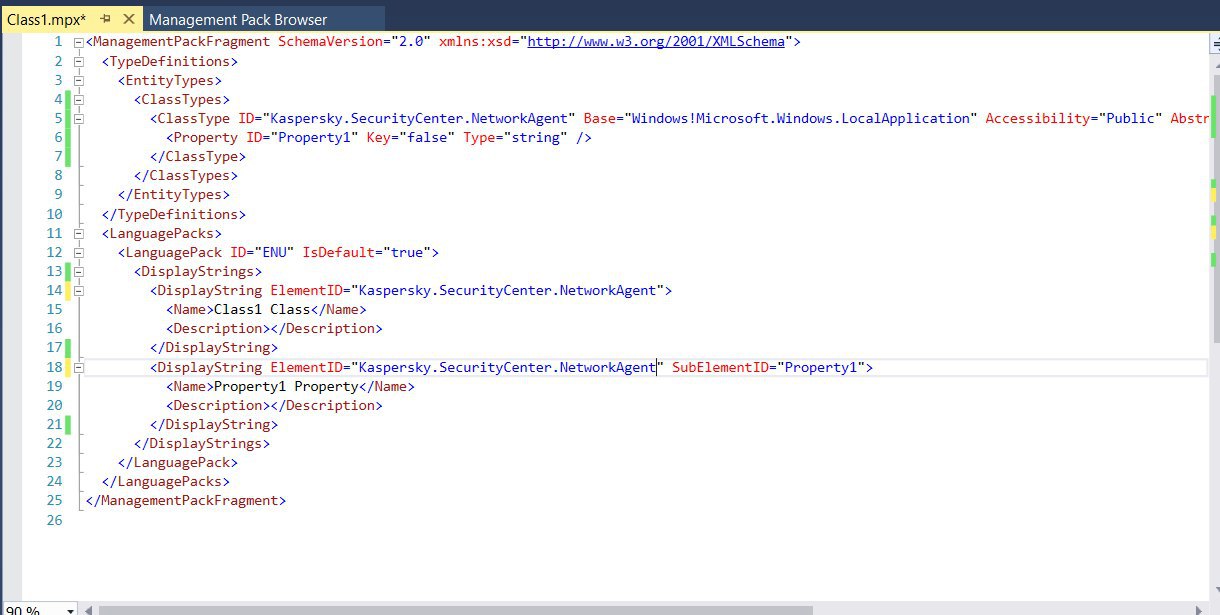Click the LanguagePack ID "ENU" value
Screen dimensions: 1220x615
tap(275, 252)
